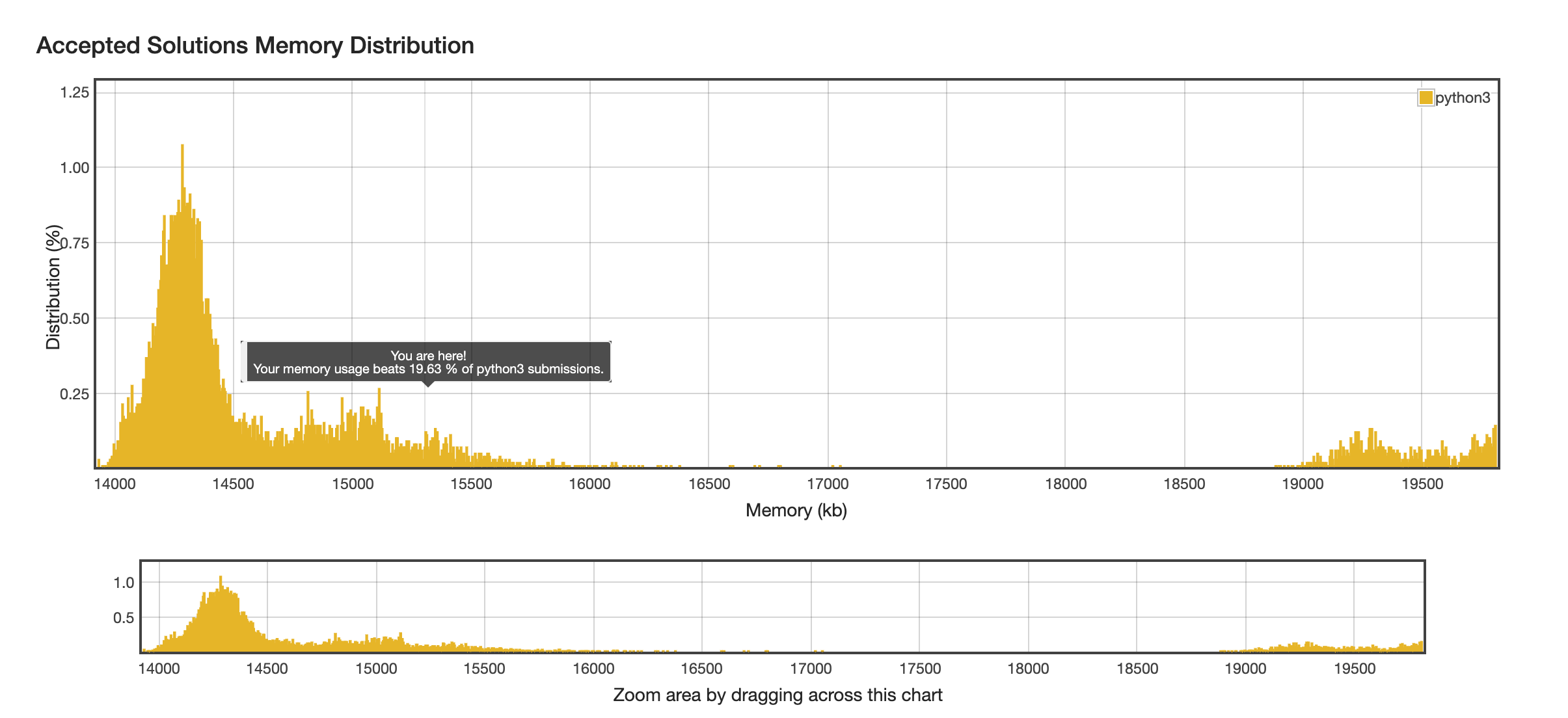Click the 1.25 tick on y-axis

[74, 92]
